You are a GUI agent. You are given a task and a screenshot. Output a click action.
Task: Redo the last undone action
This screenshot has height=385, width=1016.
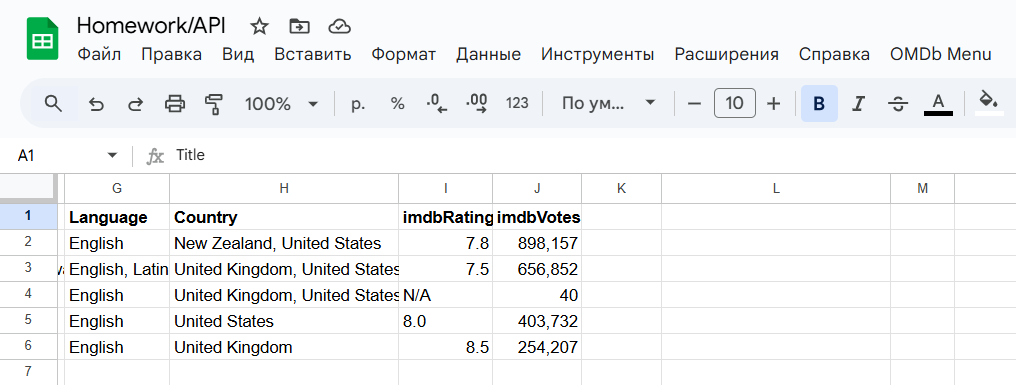[x=135, y=104]
